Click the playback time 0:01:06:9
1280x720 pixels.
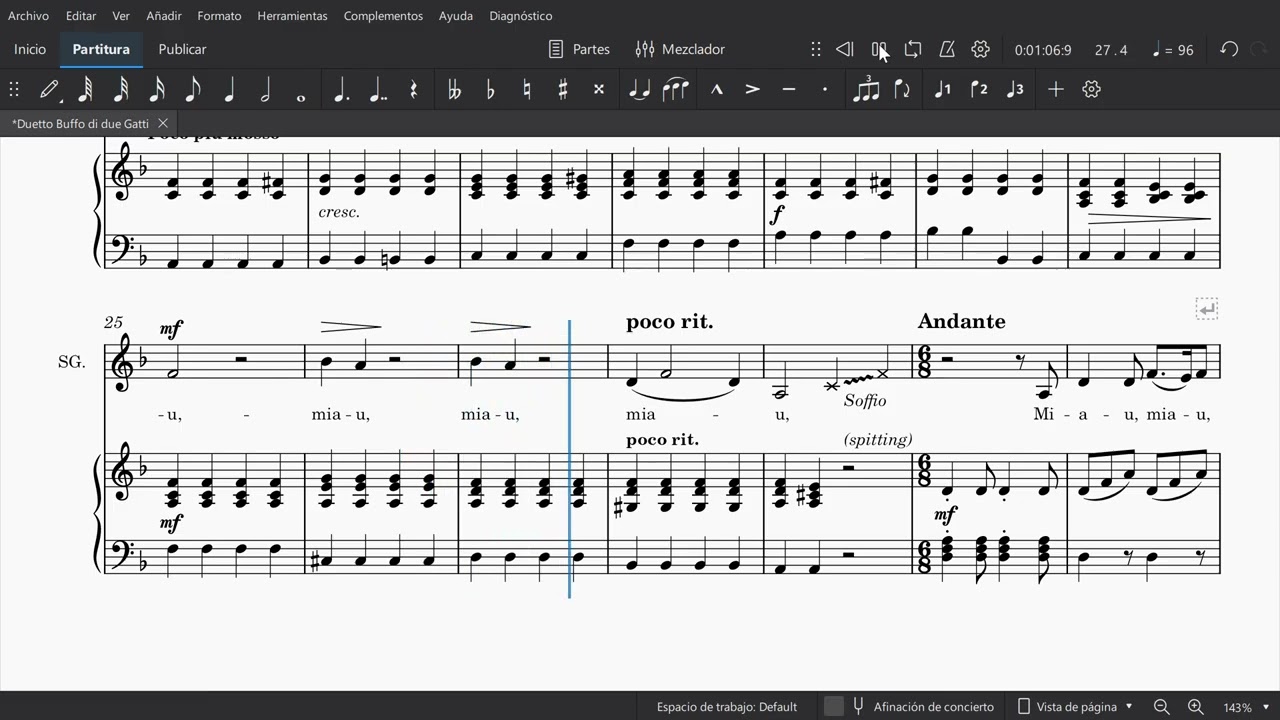coord(1043,50)
